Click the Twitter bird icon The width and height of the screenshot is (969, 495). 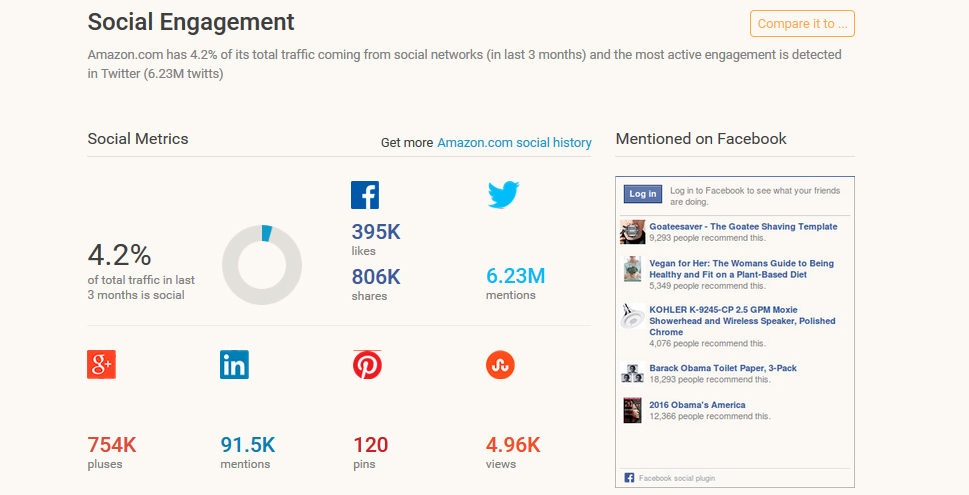503,194
